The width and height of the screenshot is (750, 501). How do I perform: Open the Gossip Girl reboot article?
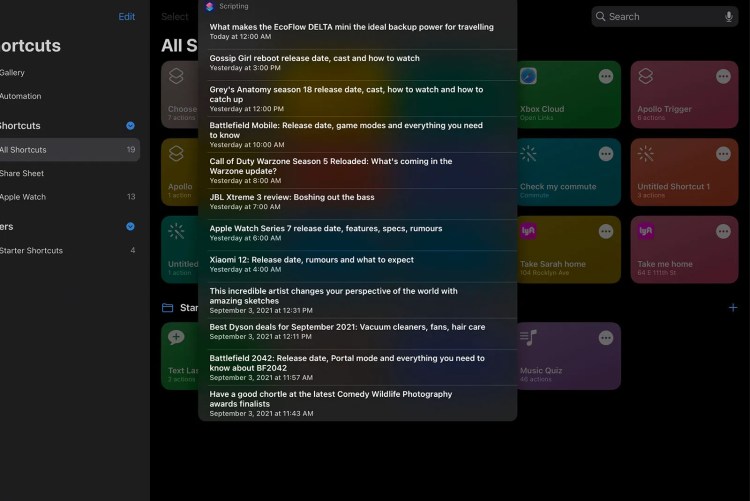[x=357, y=63]
